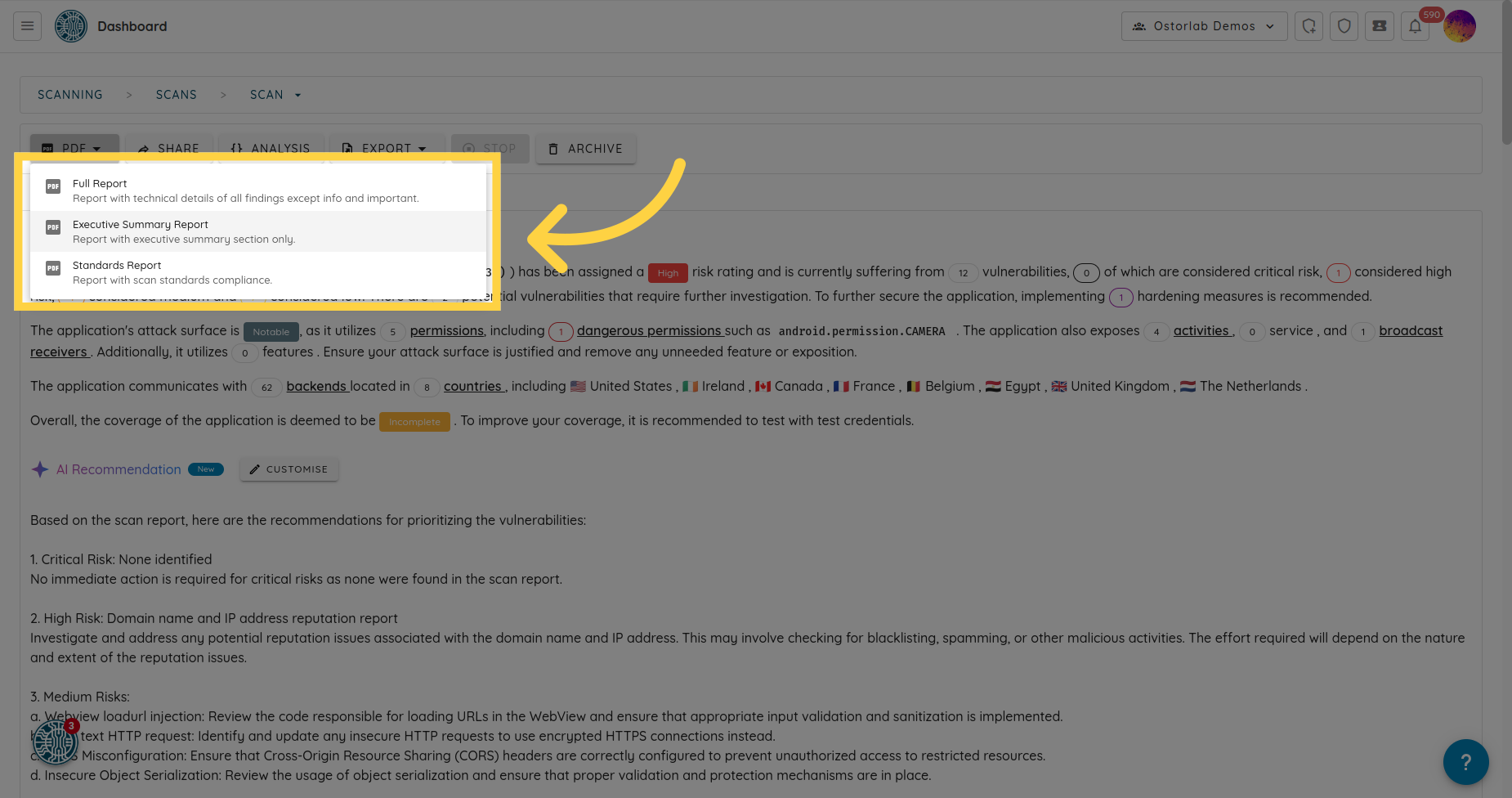The image size is (1512, 798).
Task: Click the scan refresh icon in header
Action: (1309, 26)
